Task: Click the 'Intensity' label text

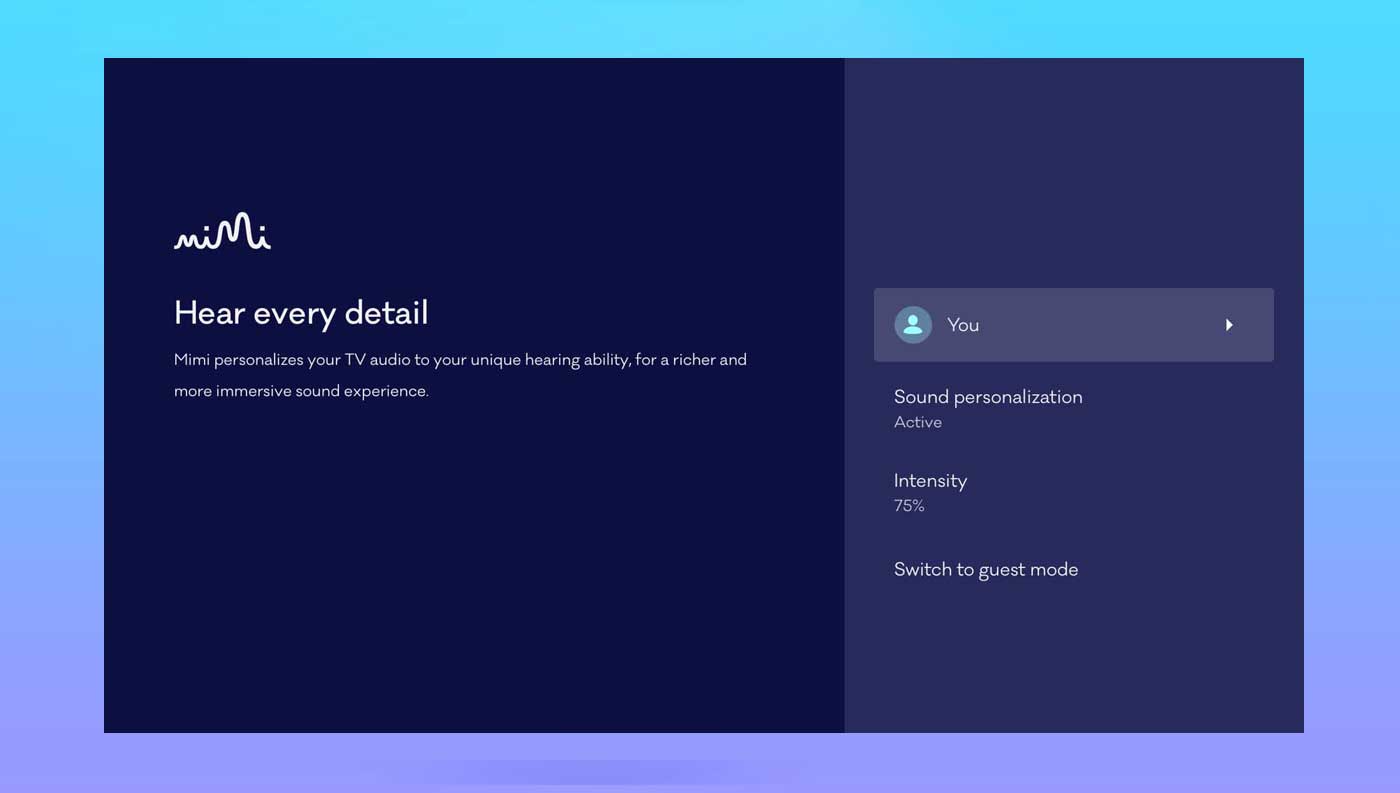Action: click(930, 481)
